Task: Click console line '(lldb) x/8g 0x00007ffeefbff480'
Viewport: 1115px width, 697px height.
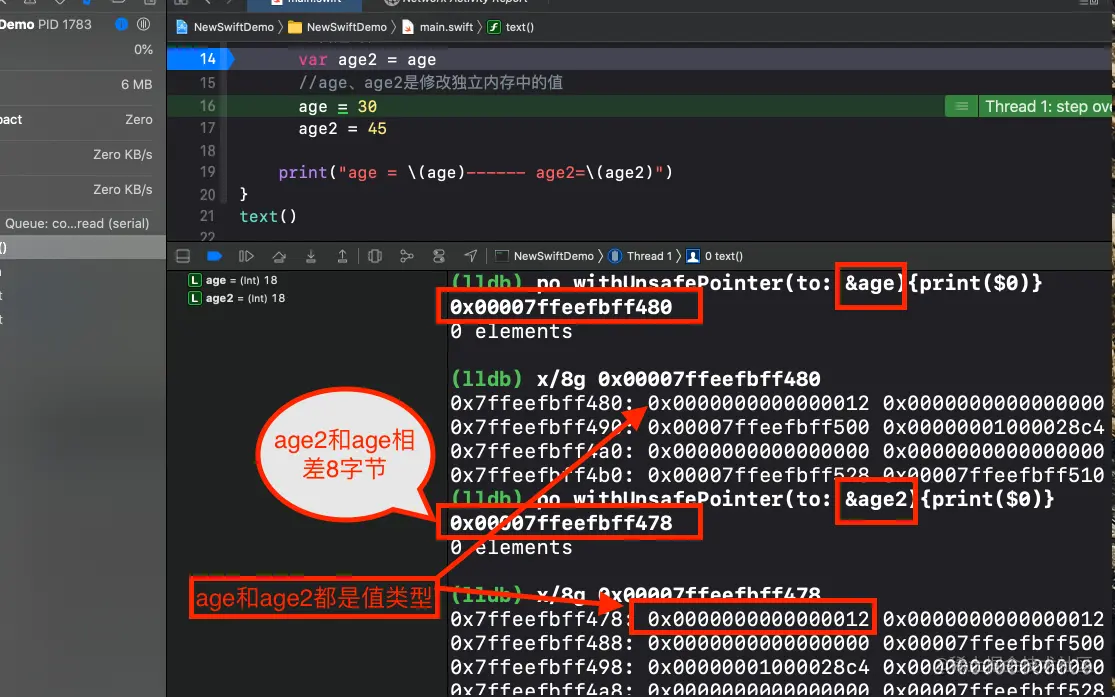Action: tap(636, 379)
